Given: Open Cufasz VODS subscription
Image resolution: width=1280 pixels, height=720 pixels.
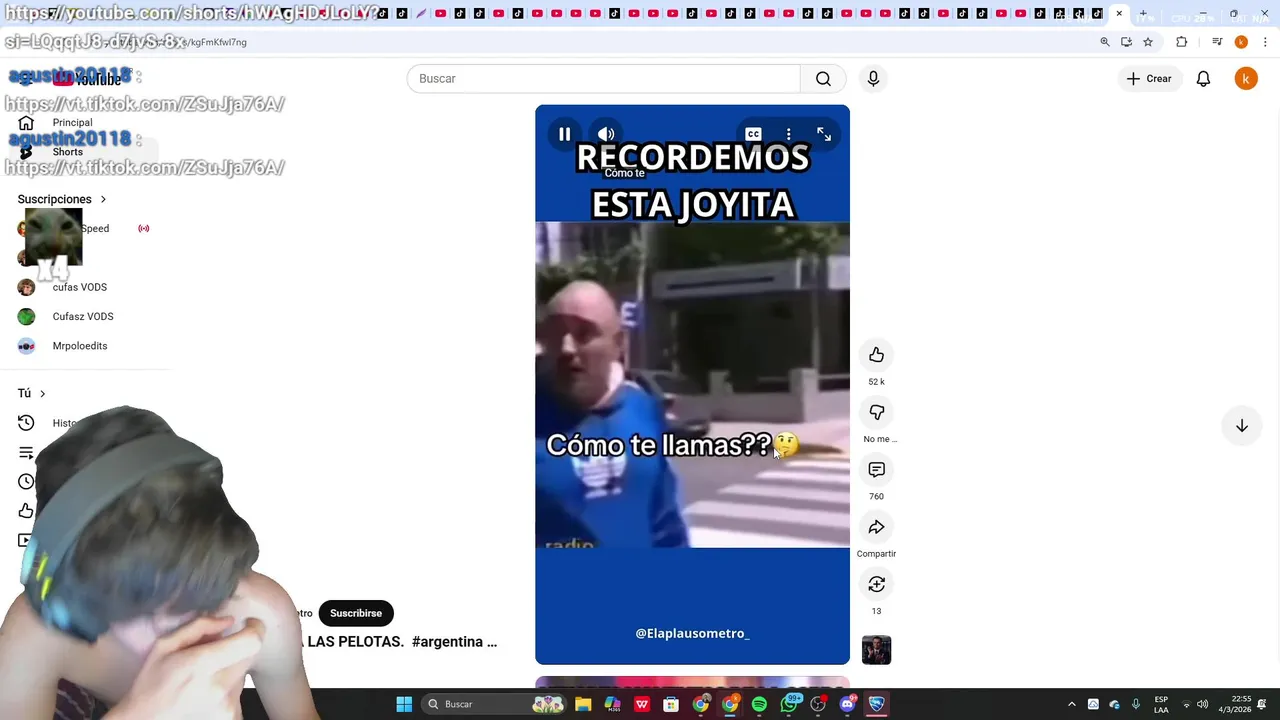Looking at the screenshot, I should [83, 316].
